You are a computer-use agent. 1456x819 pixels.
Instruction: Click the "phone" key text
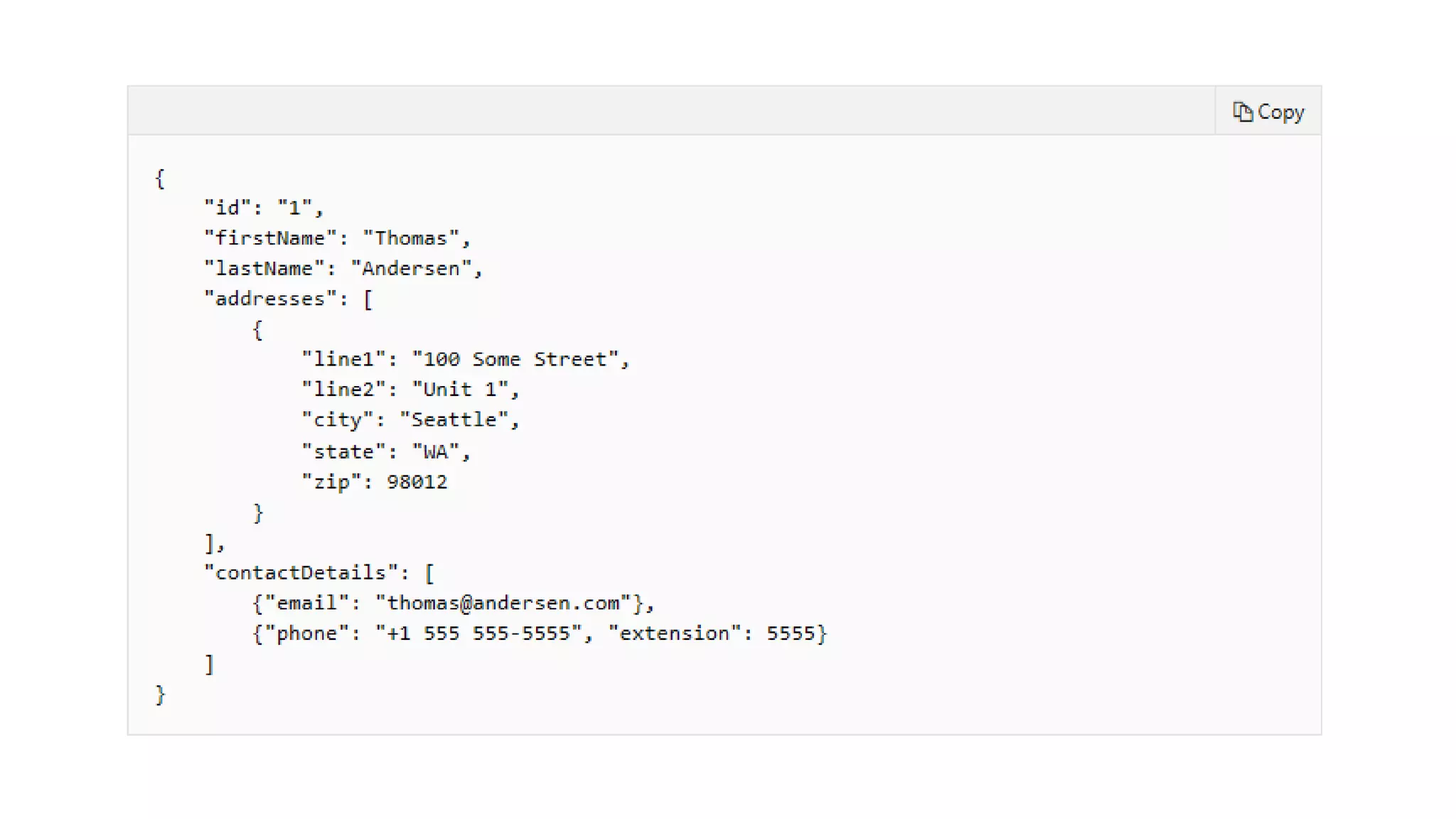[306, 633]
